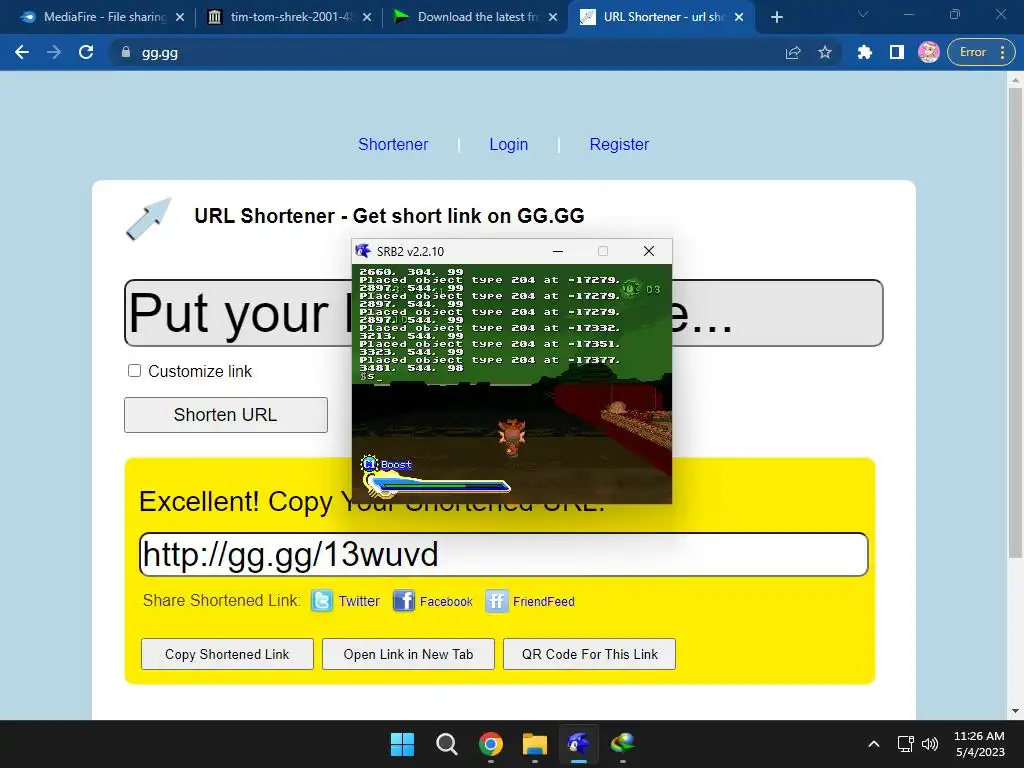Enable the Customize link checkbox

click(135, 371)
